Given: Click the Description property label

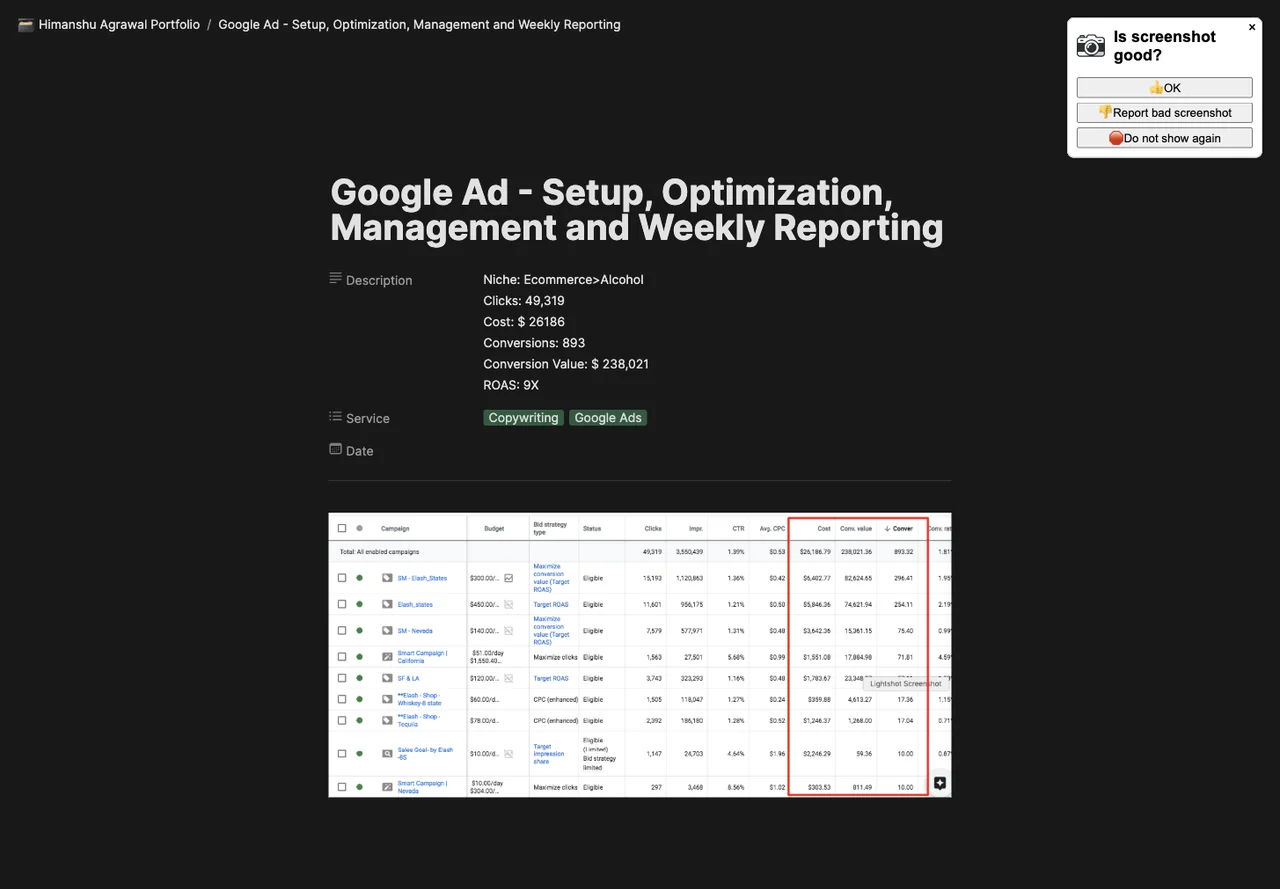Looking at the screenshot, I should pos(379,280).
